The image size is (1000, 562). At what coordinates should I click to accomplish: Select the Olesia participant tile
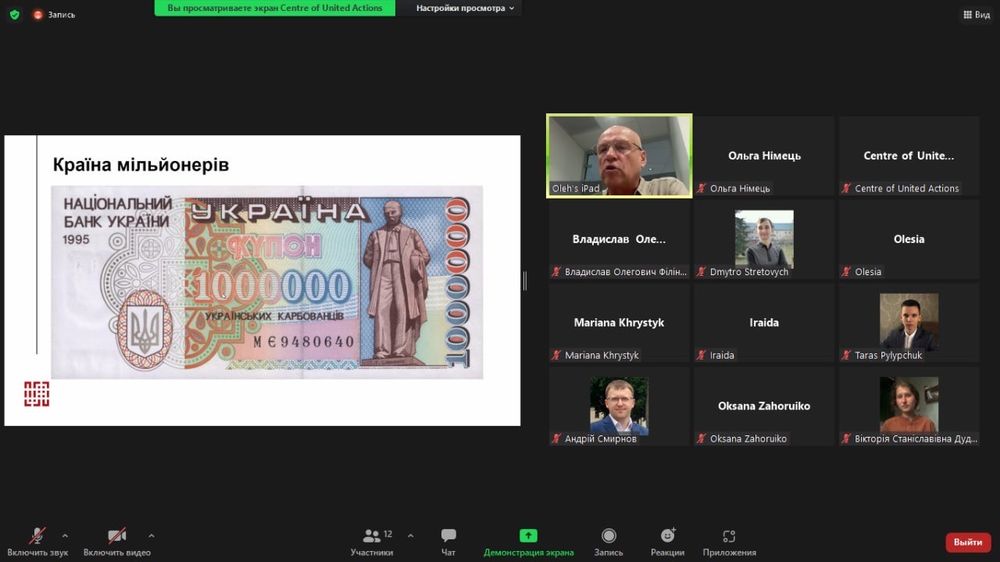[909, 239]
